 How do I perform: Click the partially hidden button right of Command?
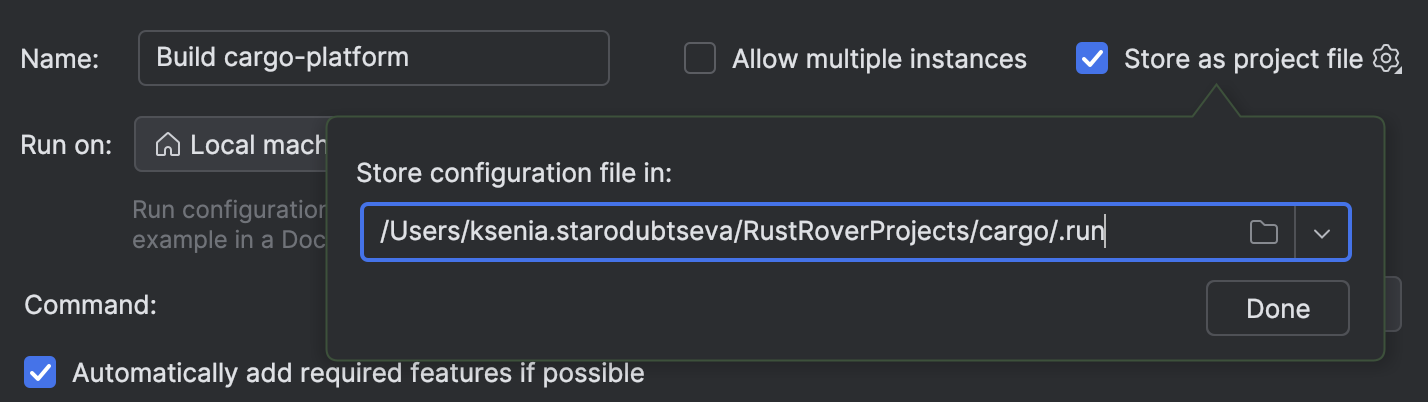coord(1393,305)
